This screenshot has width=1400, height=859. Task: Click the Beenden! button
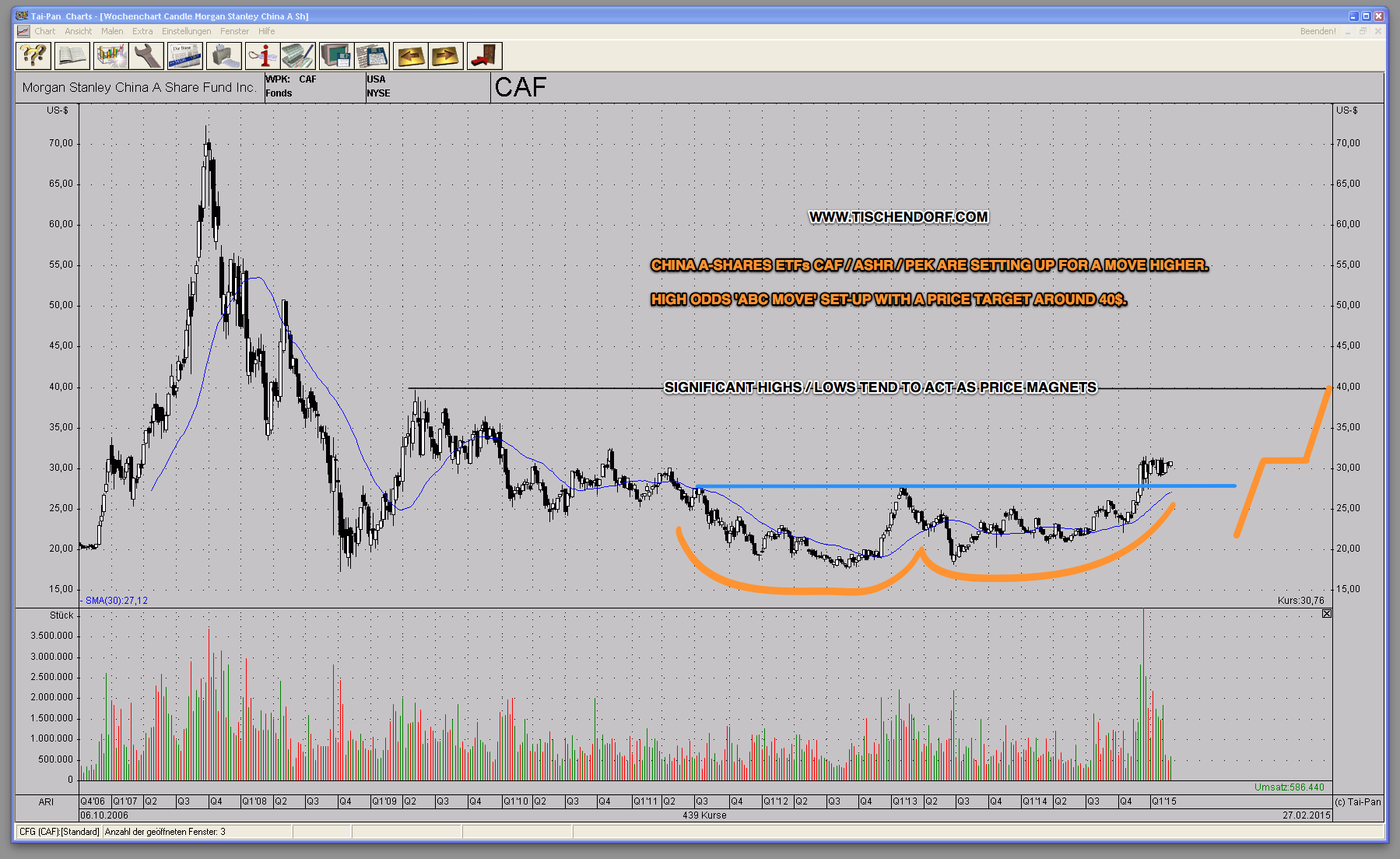pos(1318,31)
